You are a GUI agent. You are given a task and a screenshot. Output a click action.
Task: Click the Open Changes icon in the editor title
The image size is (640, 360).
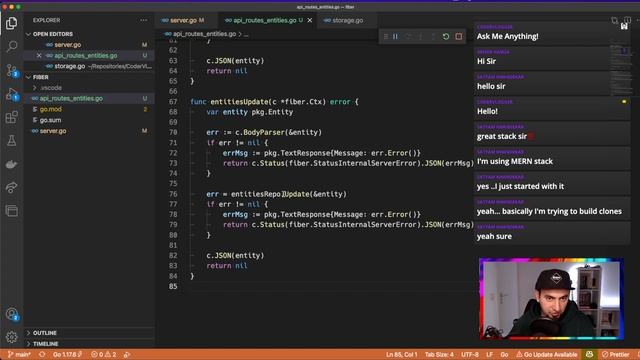[615, 20]
